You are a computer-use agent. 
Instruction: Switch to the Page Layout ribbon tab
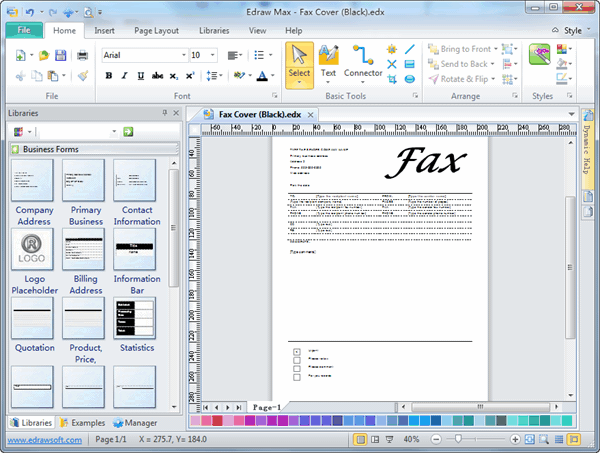pos(156,31)
